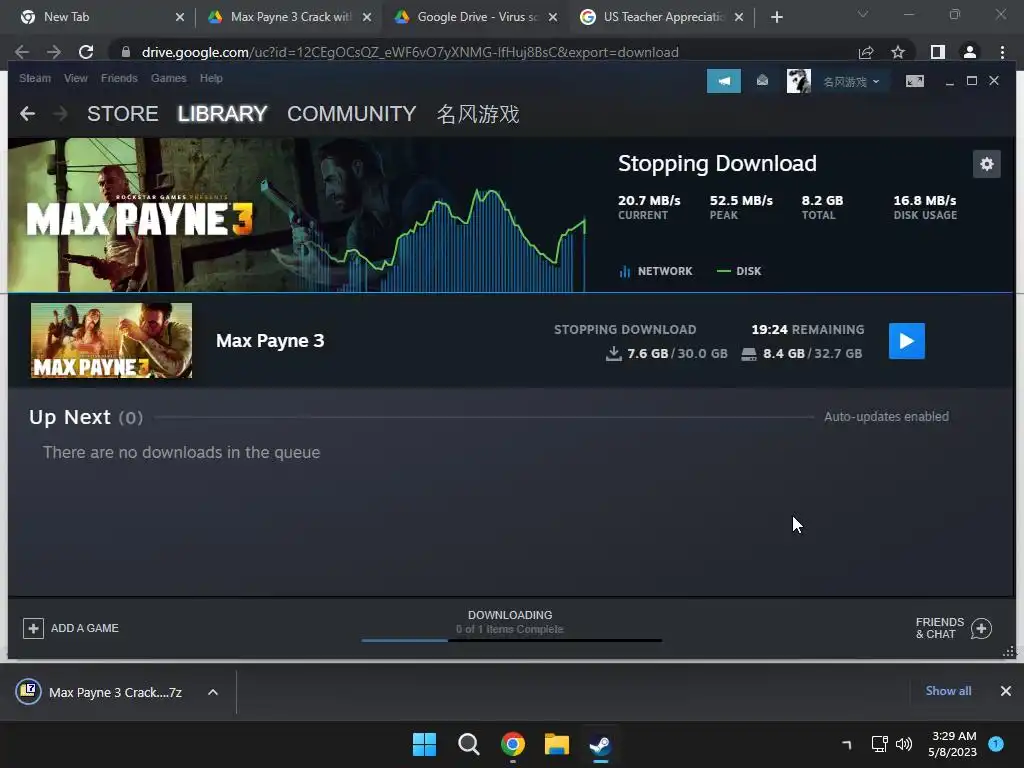Click the Chrome share page icon

pos(866,52)
